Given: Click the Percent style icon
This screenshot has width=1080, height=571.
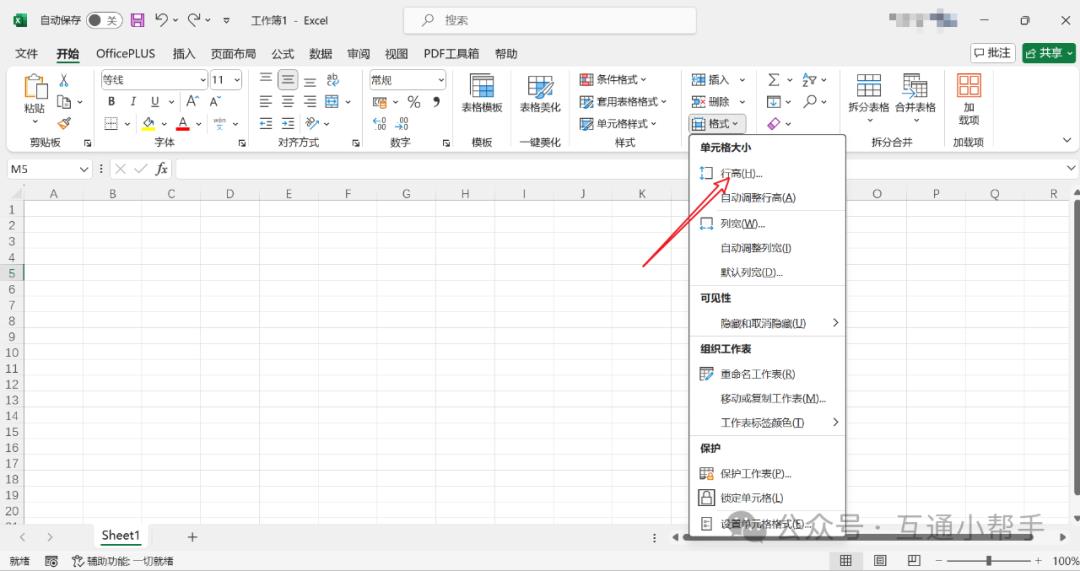Looking at the screenshot, I should pos(414,102).
